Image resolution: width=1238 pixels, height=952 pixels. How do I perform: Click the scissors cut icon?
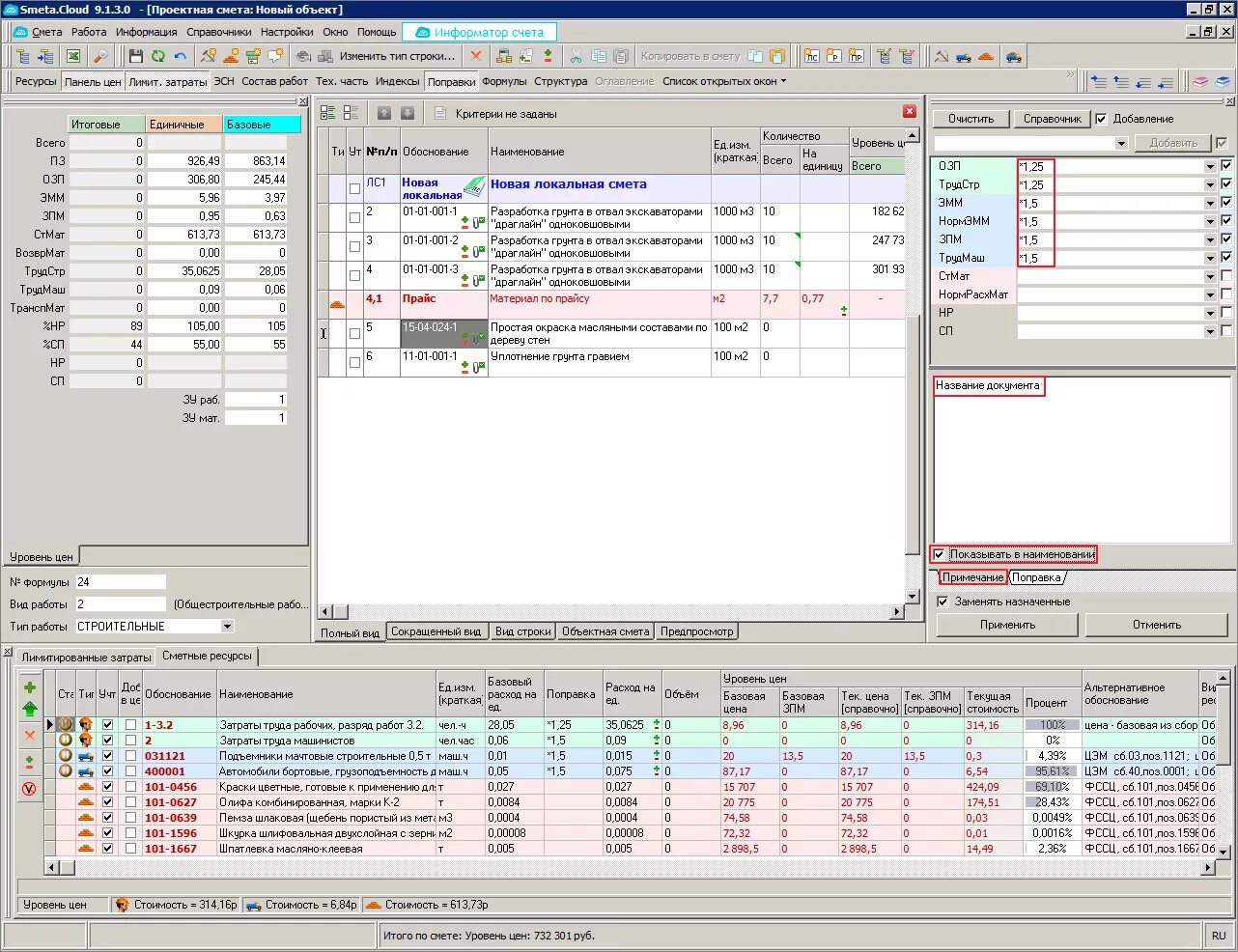point(576,56)
